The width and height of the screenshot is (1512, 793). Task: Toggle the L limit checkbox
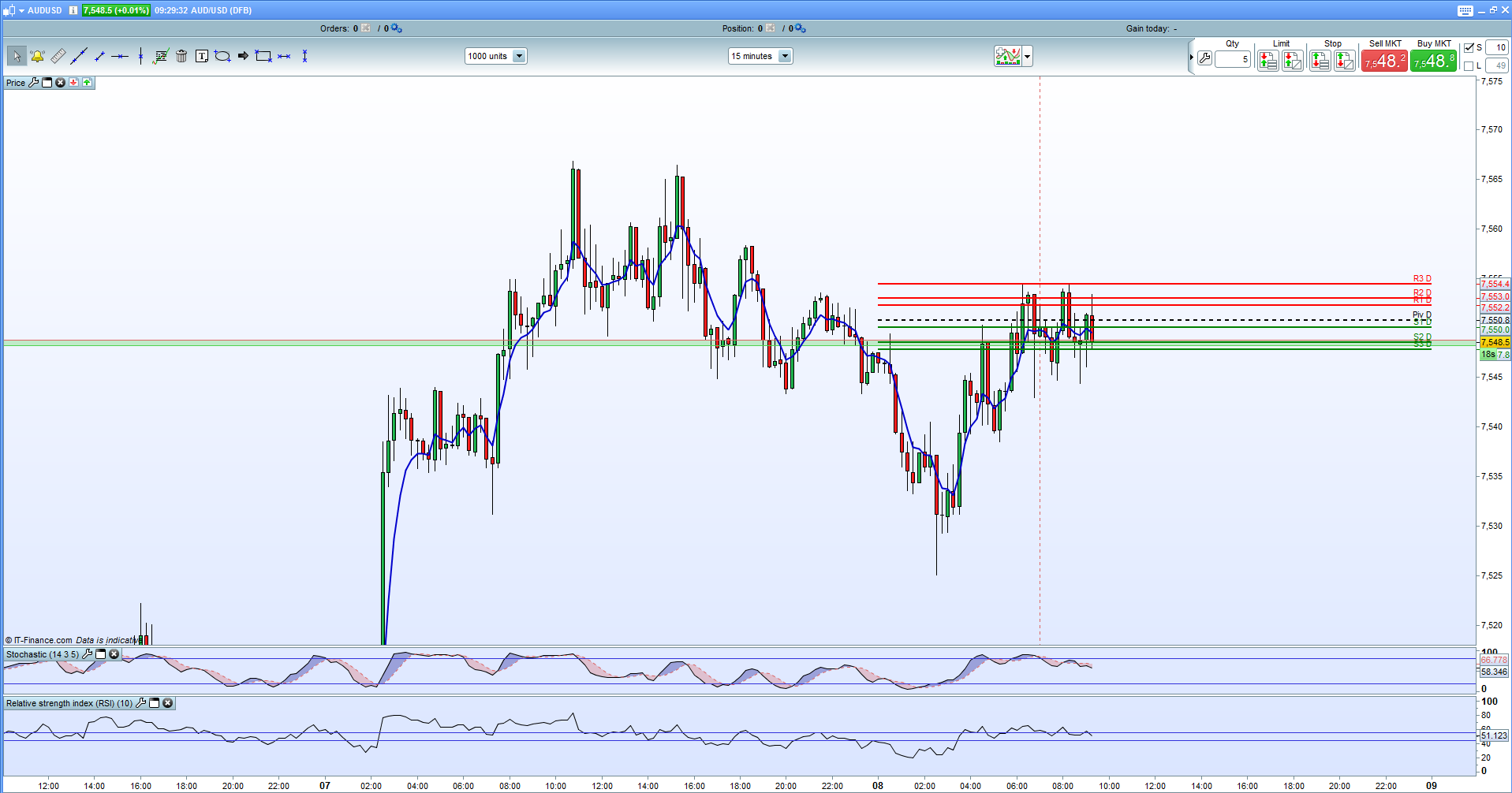(1469, 66)
